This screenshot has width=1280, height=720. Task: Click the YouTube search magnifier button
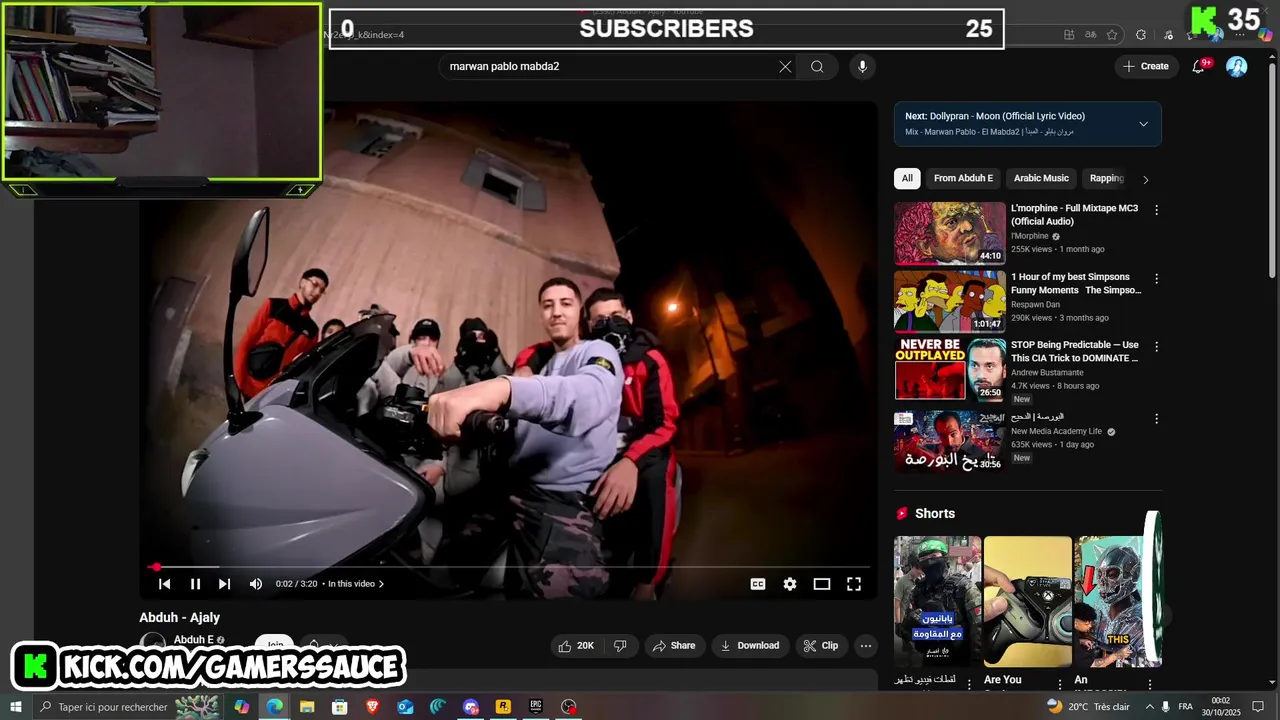(817, 67)
